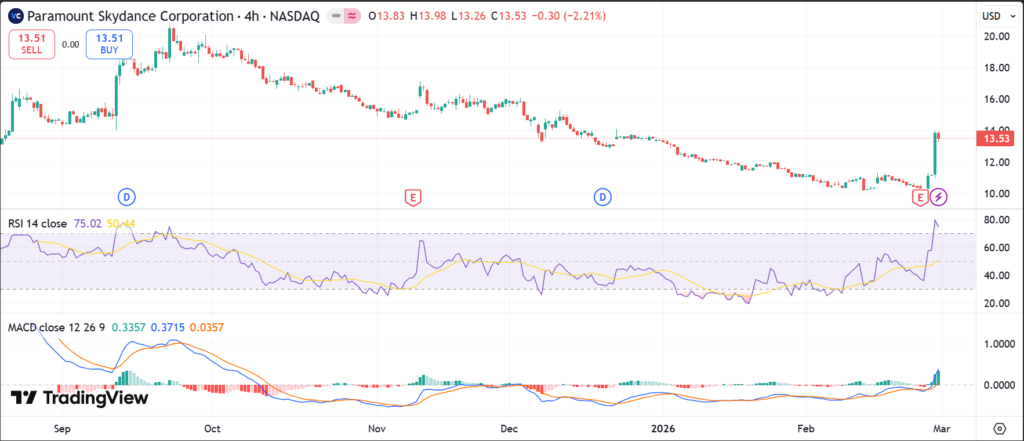Click the earnings marker in November
Viewport: 1024px width, 441px height.
(411, 197)
